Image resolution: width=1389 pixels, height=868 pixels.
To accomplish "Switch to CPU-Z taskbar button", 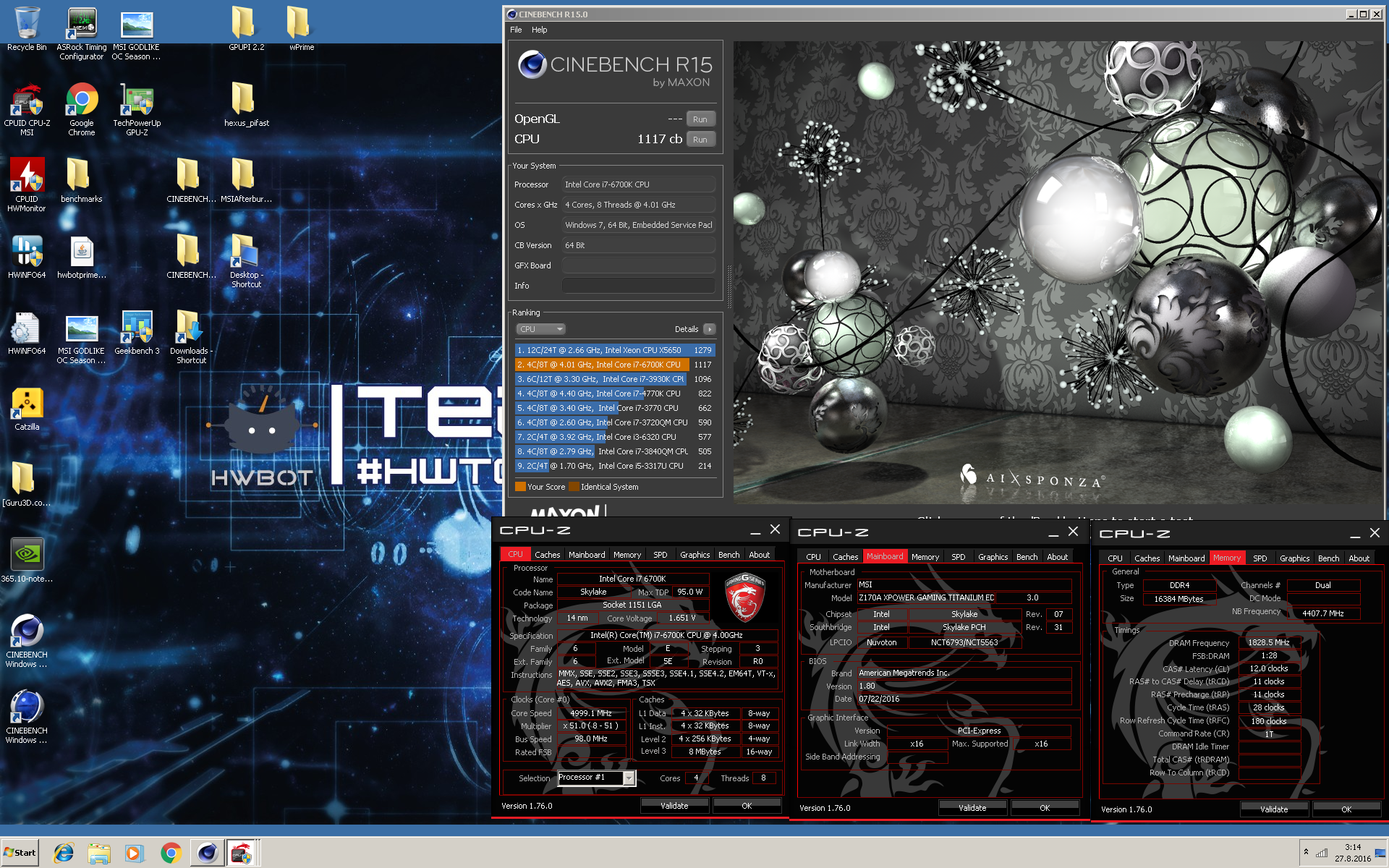I will [242, 854].
